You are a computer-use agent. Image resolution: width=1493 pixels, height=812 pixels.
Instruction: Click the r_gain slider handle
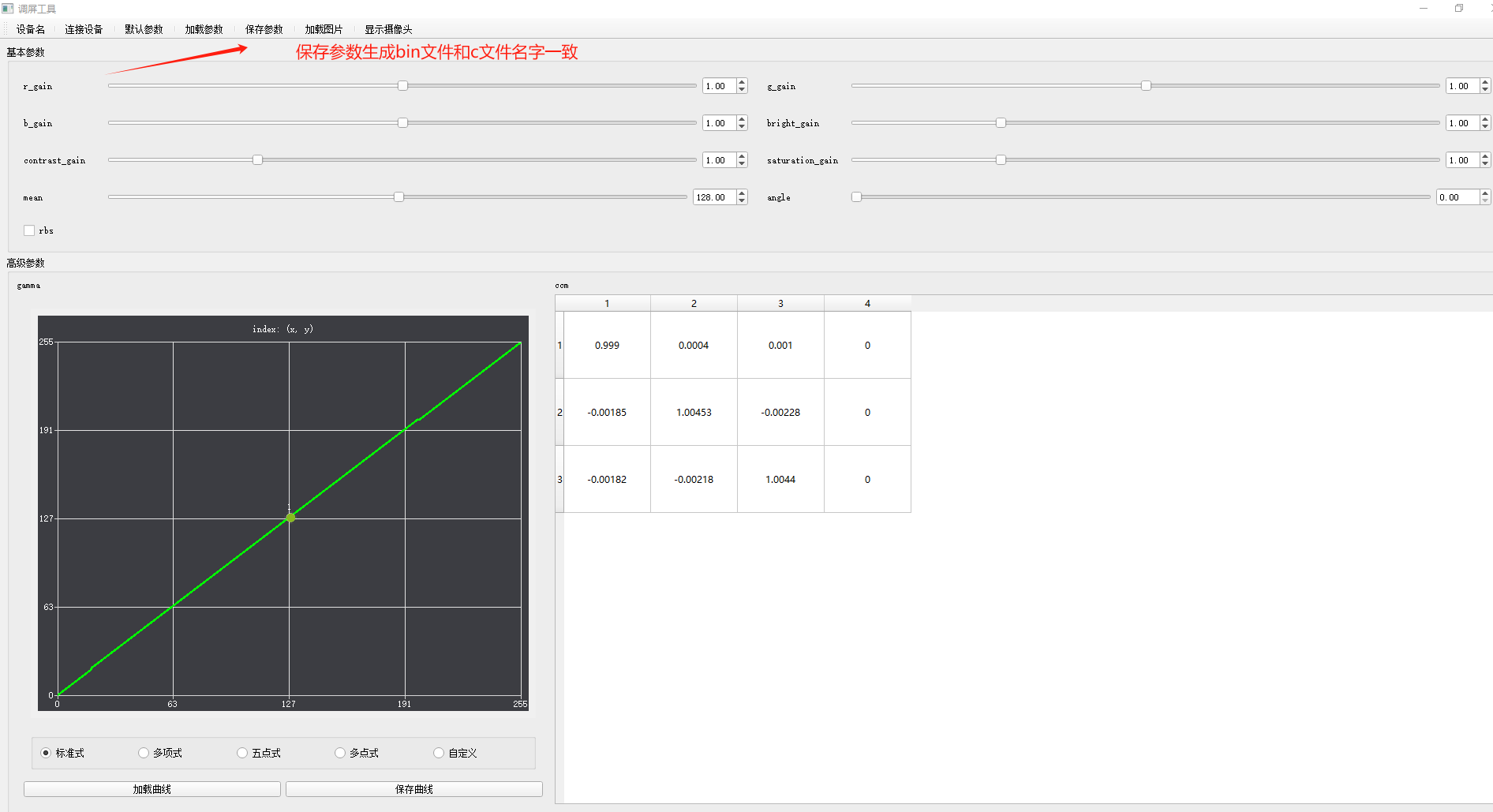click(402, 85)
